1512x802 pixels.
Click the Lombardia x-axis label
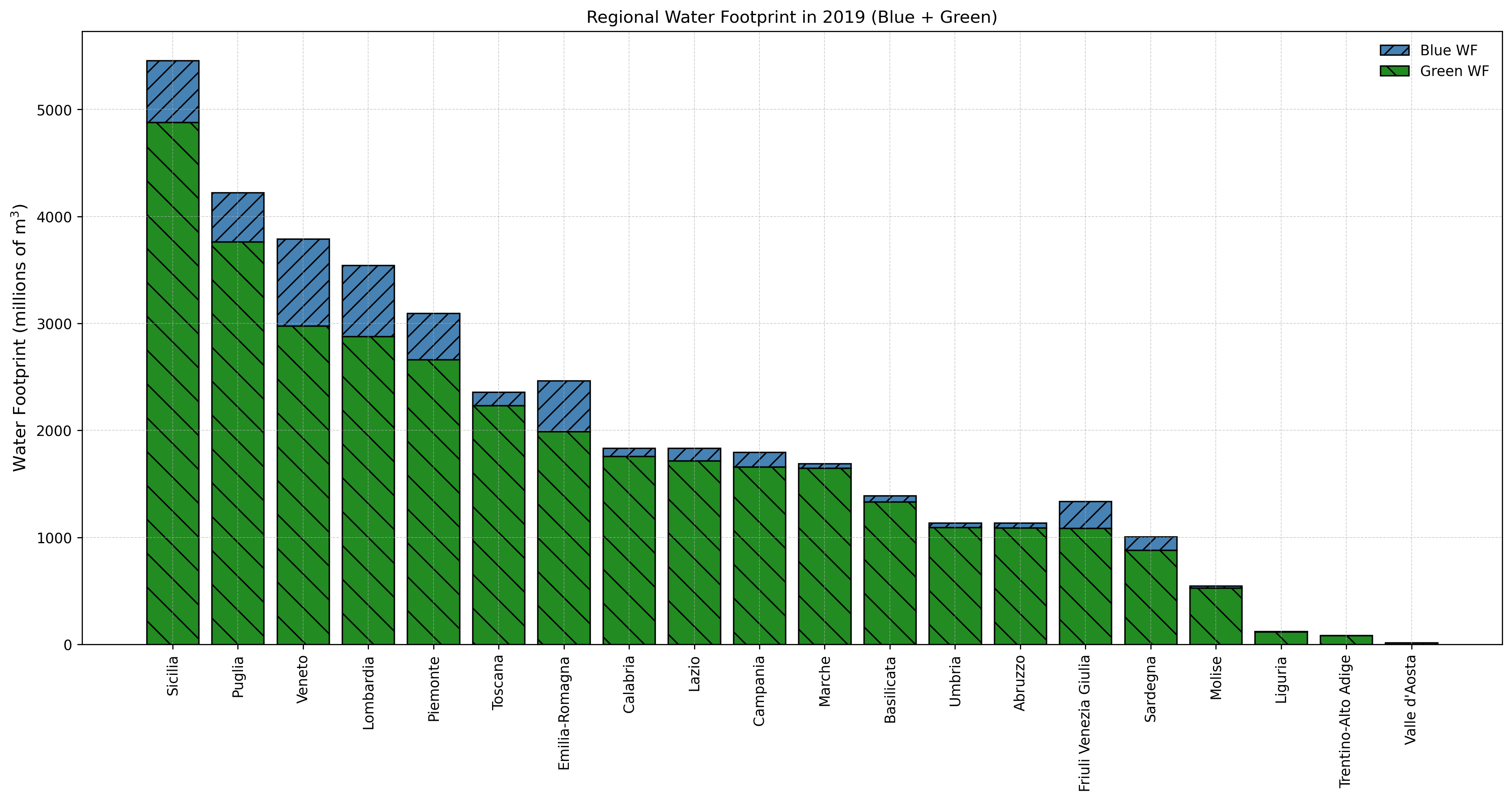pyautogui.click(x=368, y=693)
